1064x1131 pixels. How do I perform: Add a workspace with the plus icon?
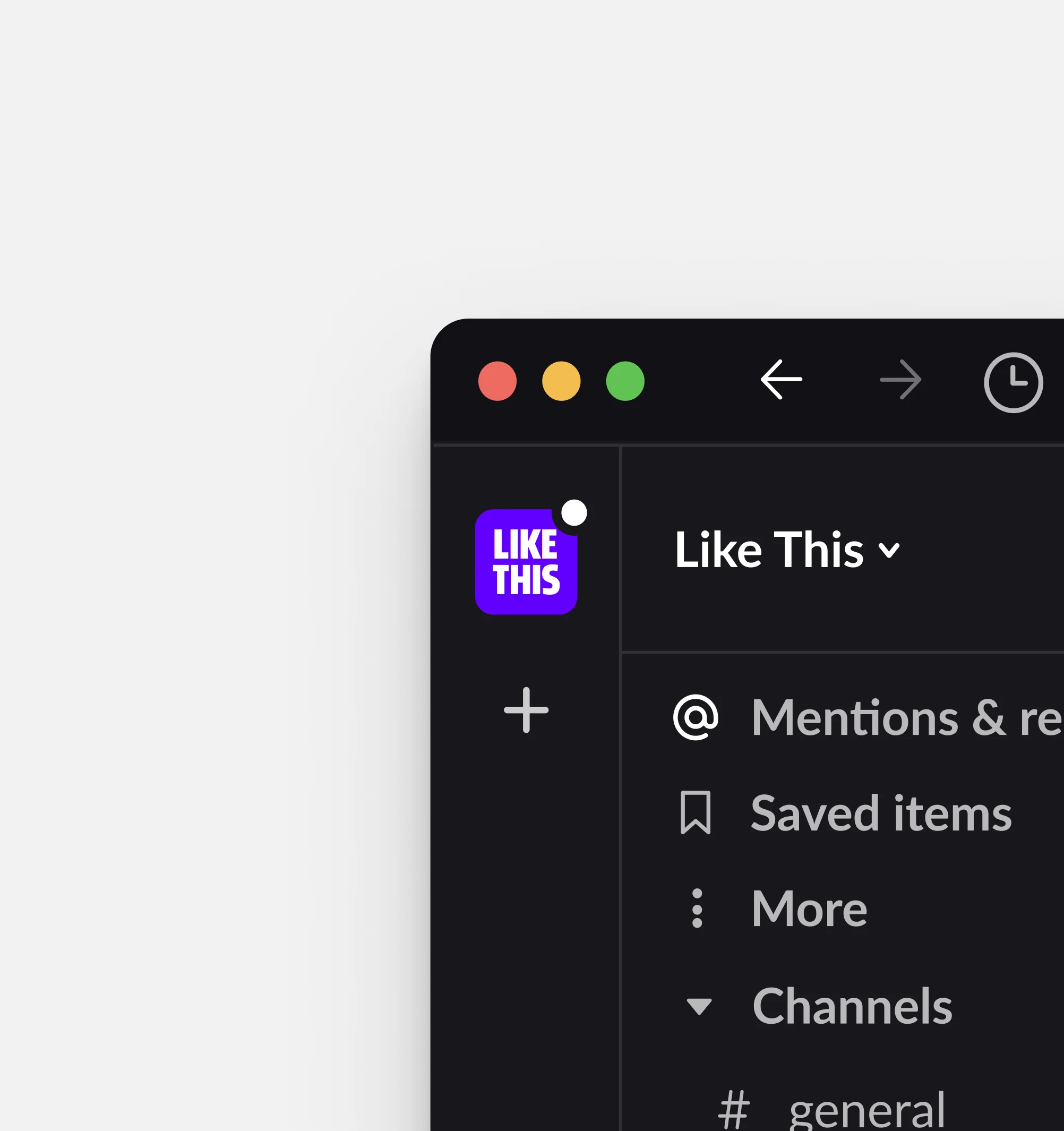526,710
